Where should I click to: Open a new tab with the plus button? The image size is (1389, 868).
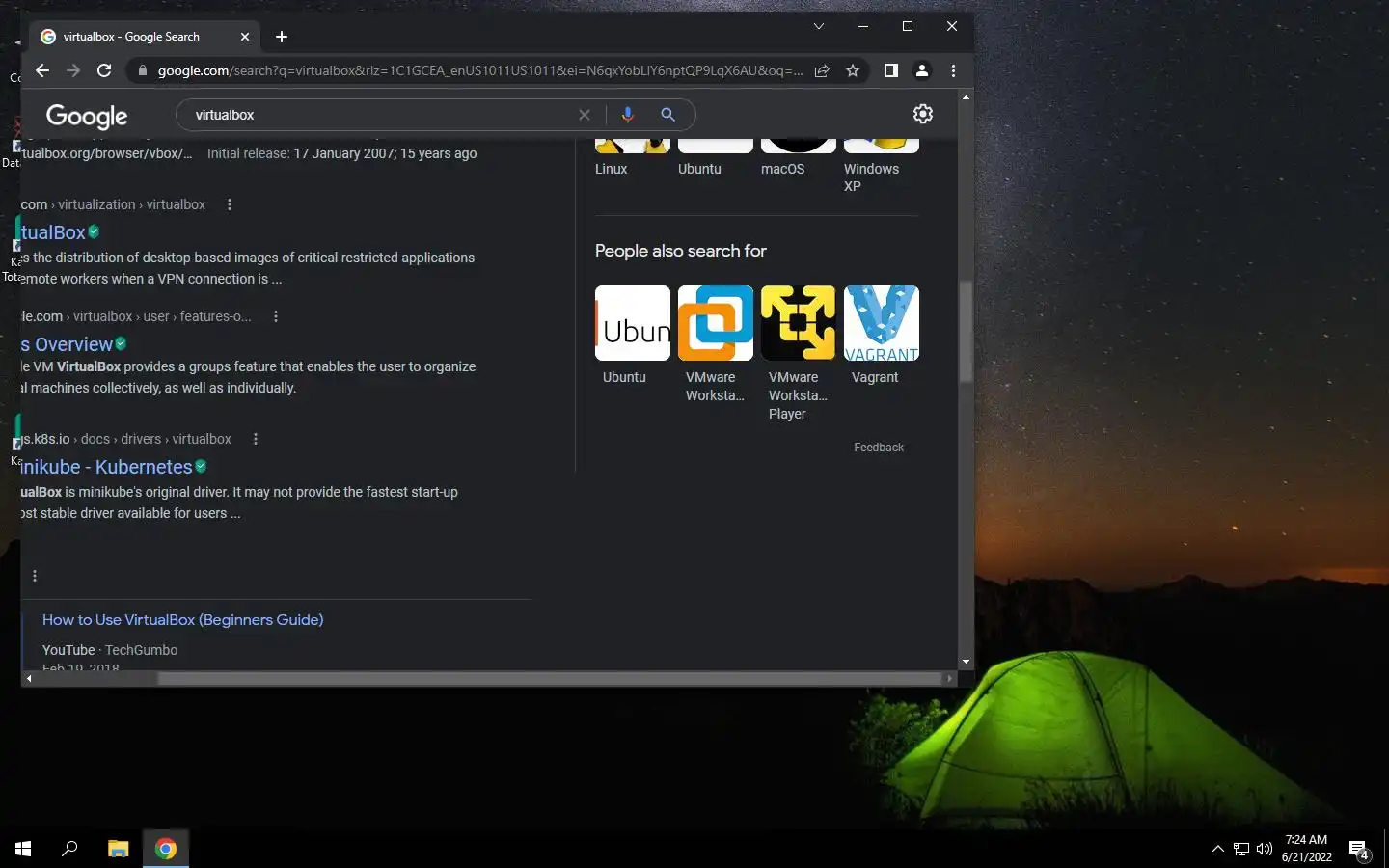click(x=282, y=37)
